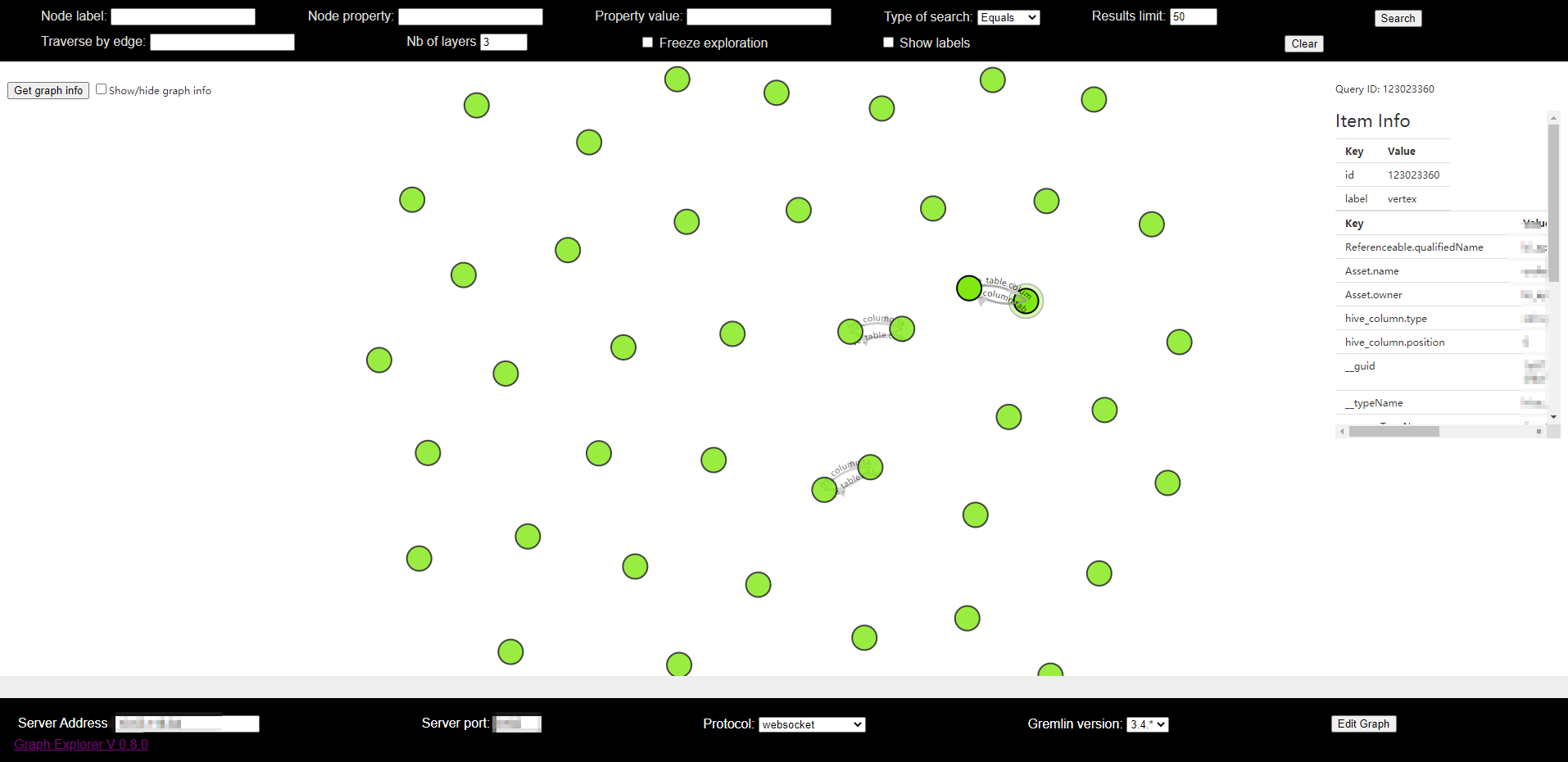Click the Clear button

click(x=1304, y=43)
